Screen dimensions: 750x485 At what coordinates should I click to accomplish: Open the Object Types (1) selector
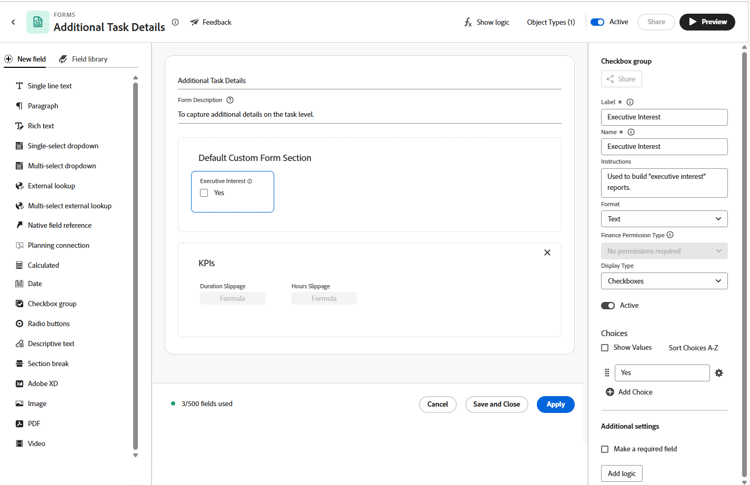click(551, 22)
